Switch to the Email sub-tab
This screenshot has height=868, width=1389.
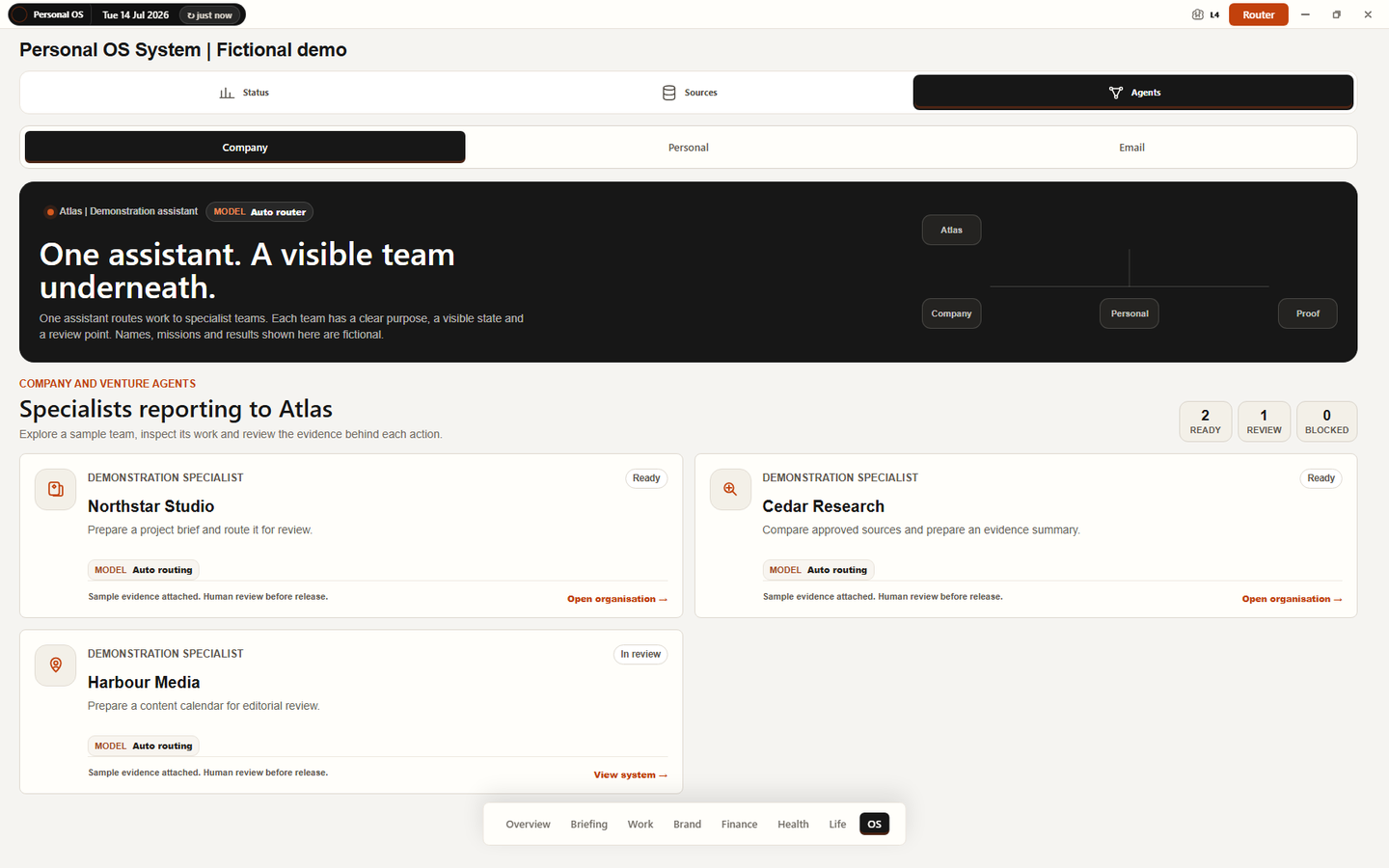point(1131,148)
